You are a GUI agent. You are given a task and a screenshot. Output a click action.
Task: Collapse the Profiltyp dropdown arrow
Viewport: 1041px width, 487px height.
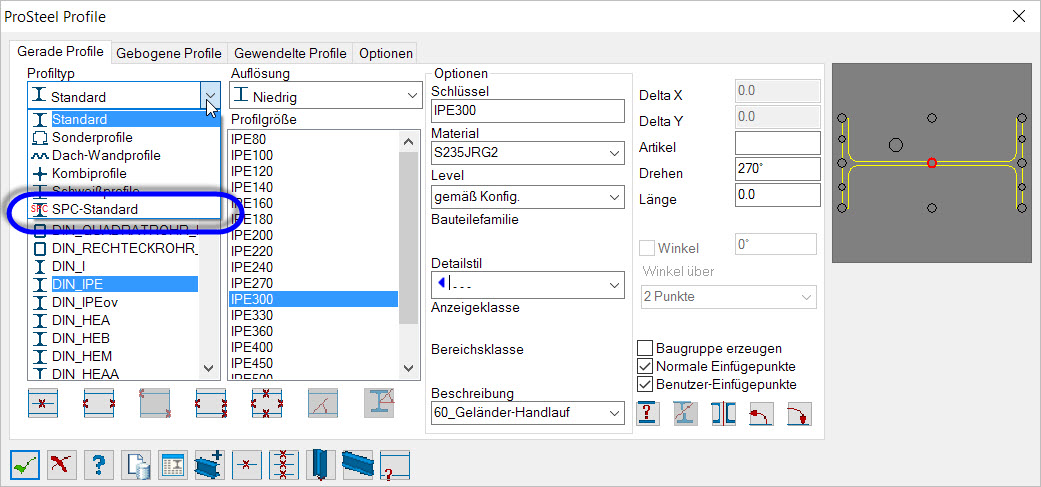[x=210, y=96]
